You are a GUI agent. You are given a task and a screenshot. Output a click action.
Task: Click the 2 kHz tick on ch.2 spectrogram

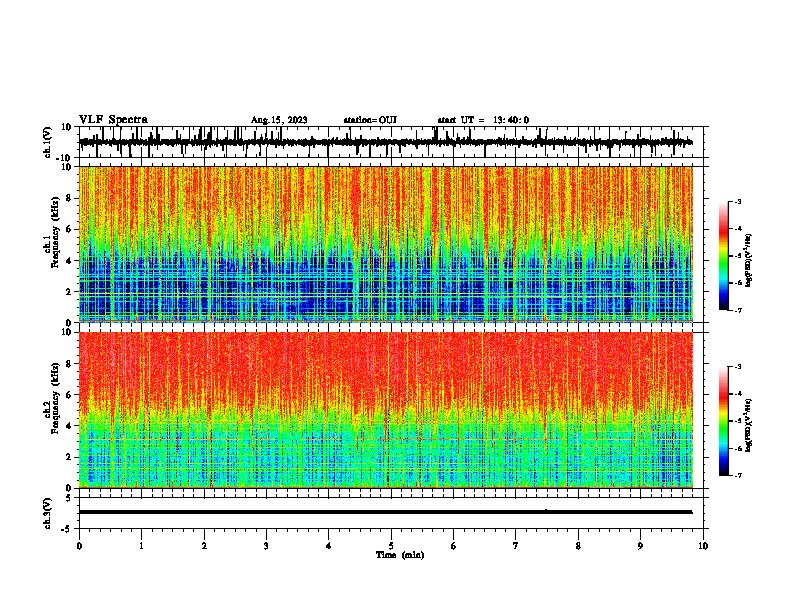tap(69, 457)
